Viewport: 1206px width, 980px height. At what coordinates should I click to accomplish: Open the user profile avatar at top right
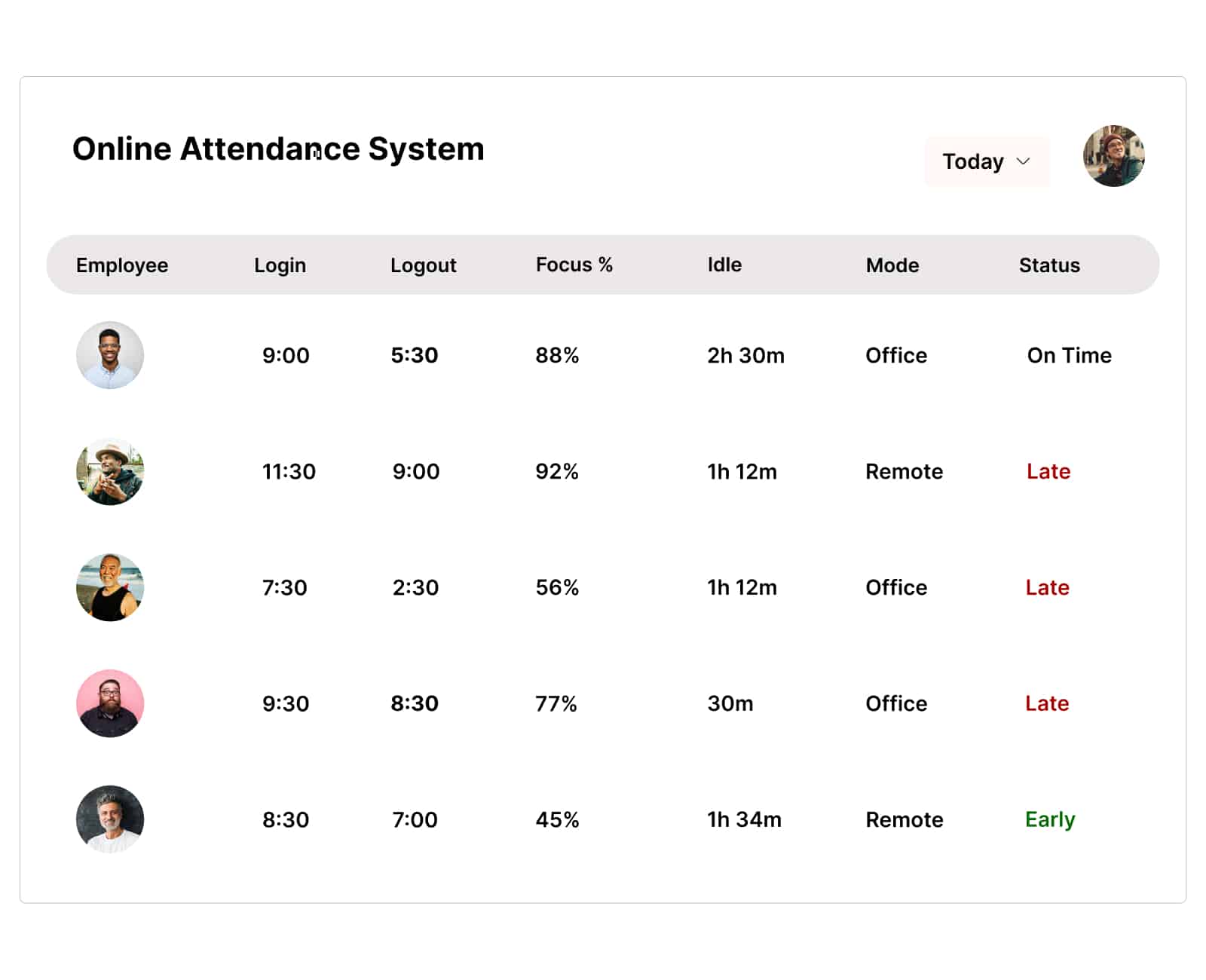pyautogui.click(x=1113, y=156)
